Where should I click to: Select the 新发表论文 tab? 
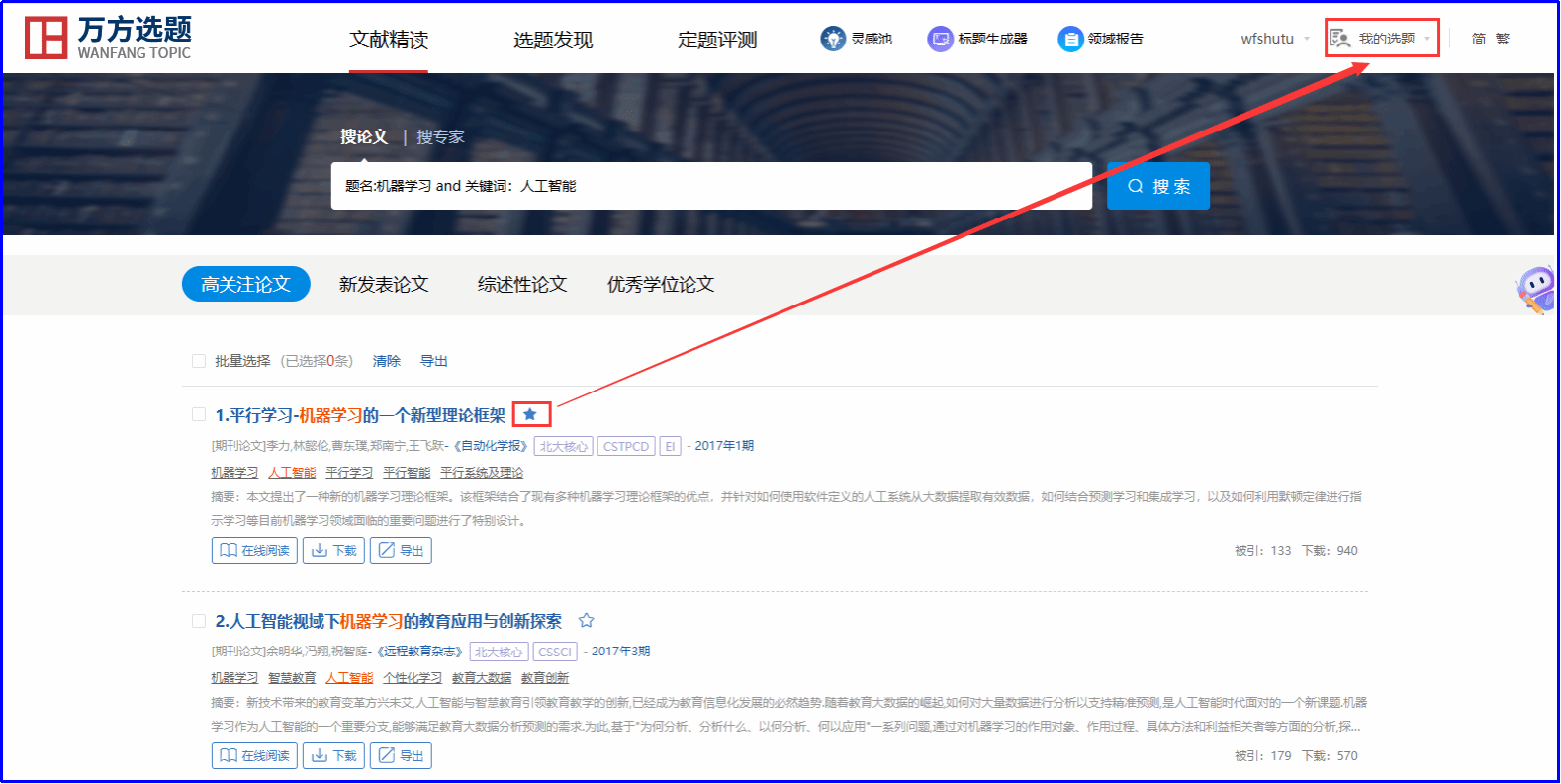[384, 284]
